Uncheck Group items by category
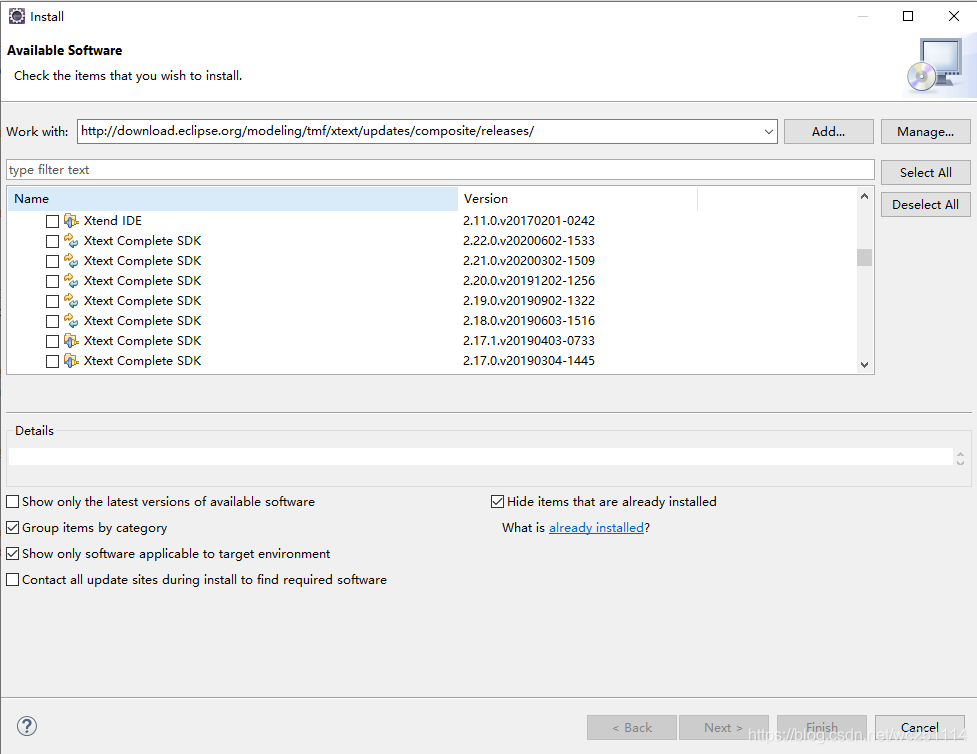977x754 pixels. pyautogui.click(x=12, y=528)
